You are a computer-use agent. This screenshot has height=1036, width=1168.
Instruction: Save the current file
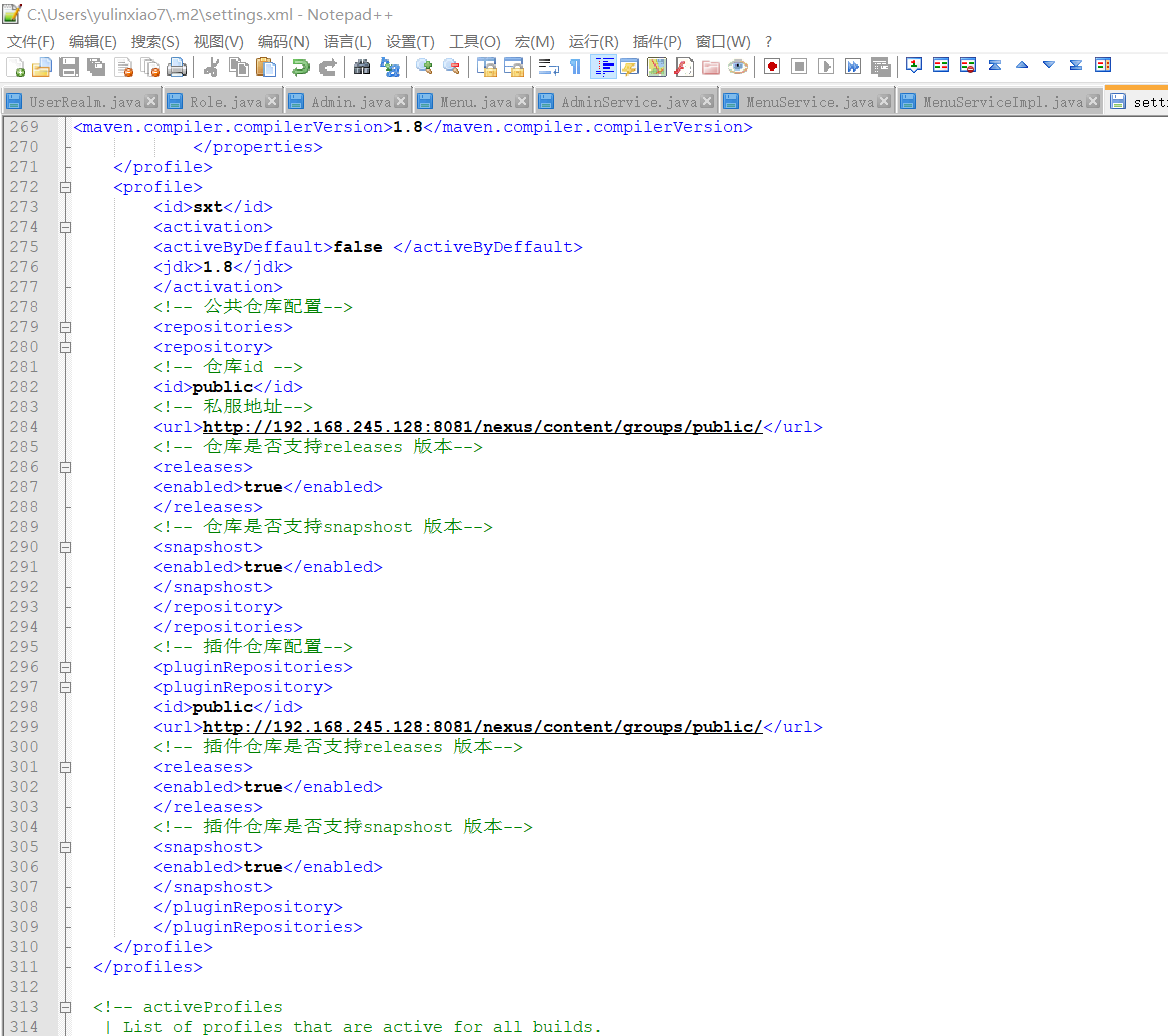coord(69,67)
